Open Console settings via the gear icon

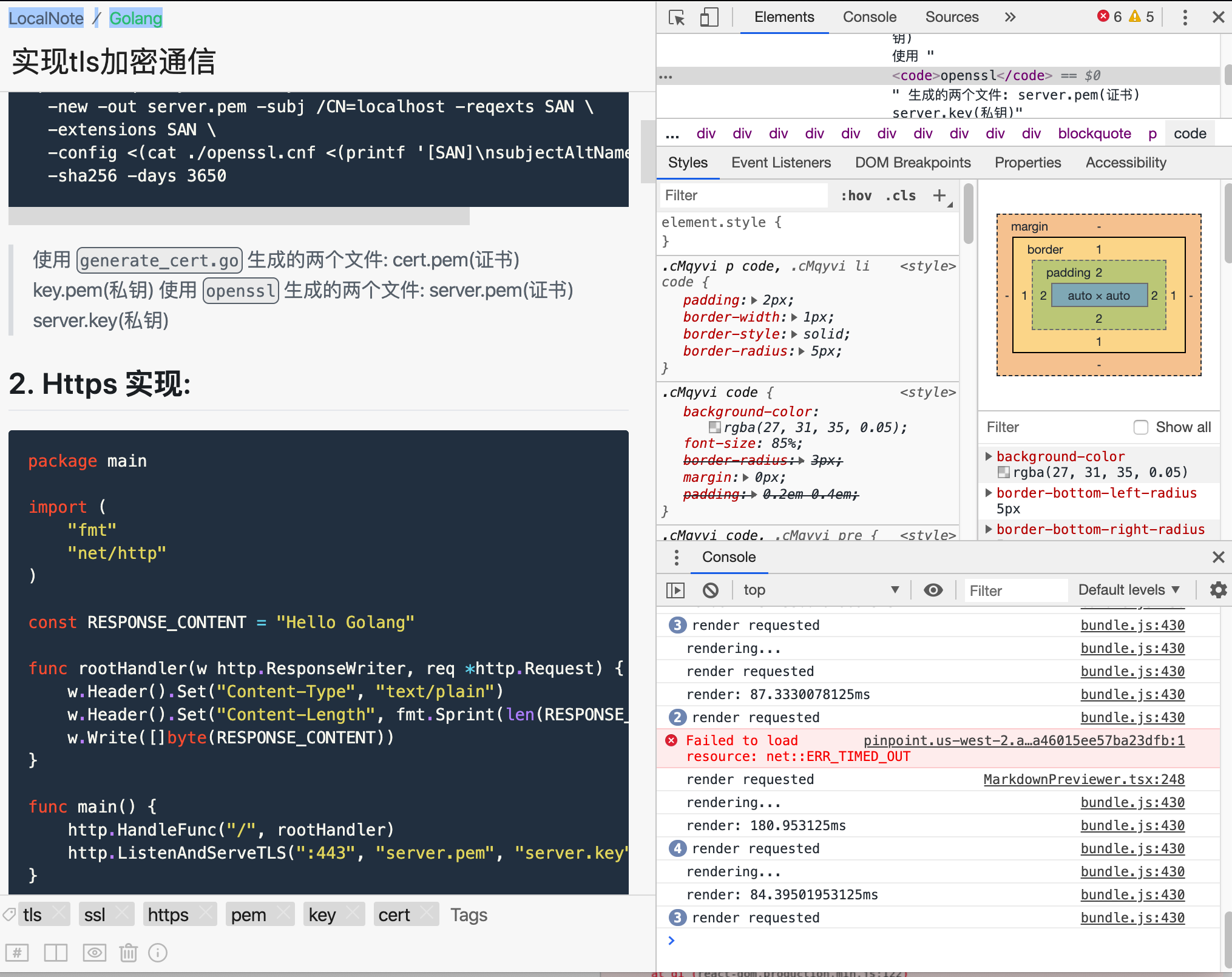[1219, 589]
